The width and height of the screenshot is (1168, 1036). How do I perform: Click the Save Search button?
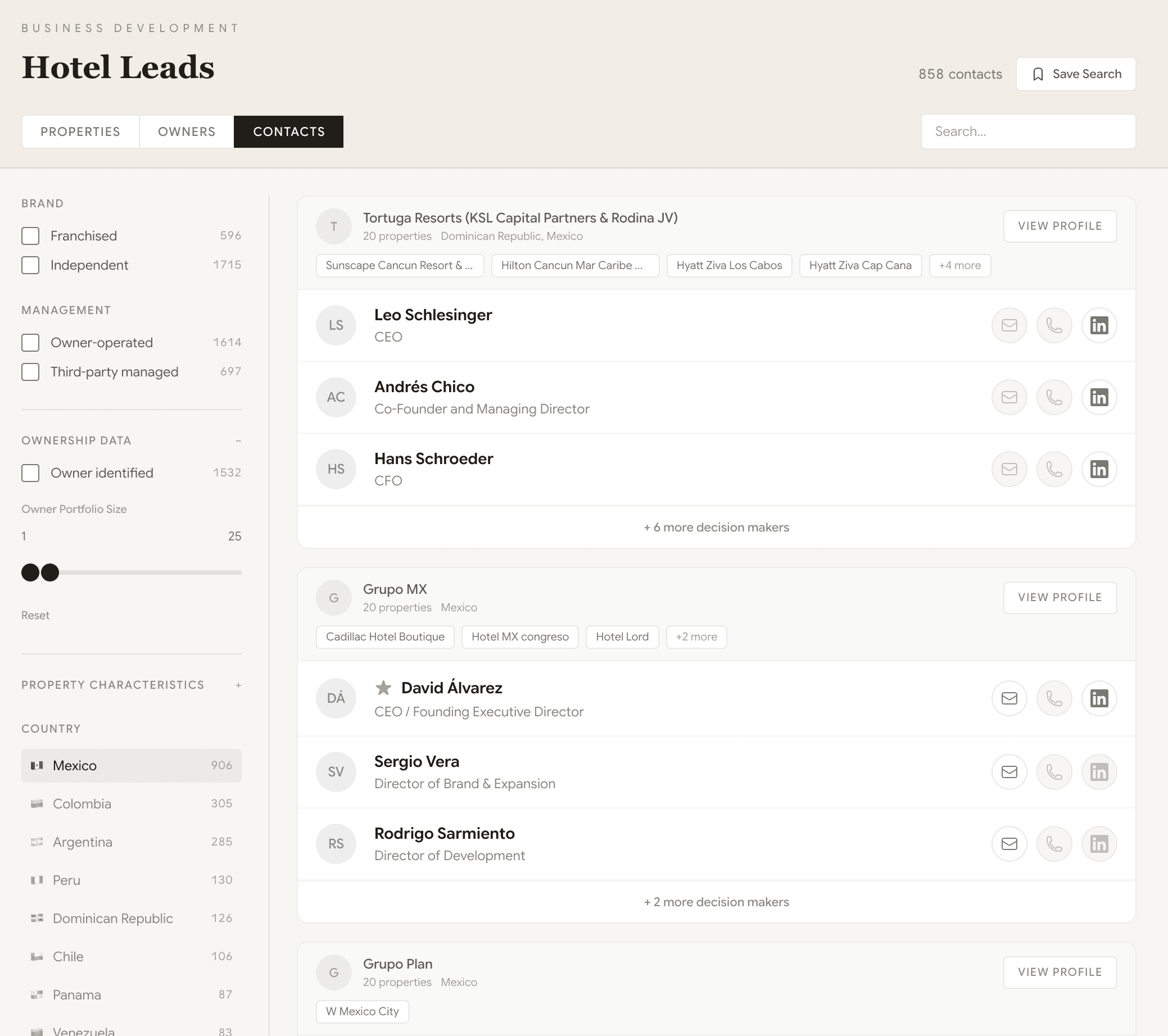pyautogui.click(x=1075, y=74)
